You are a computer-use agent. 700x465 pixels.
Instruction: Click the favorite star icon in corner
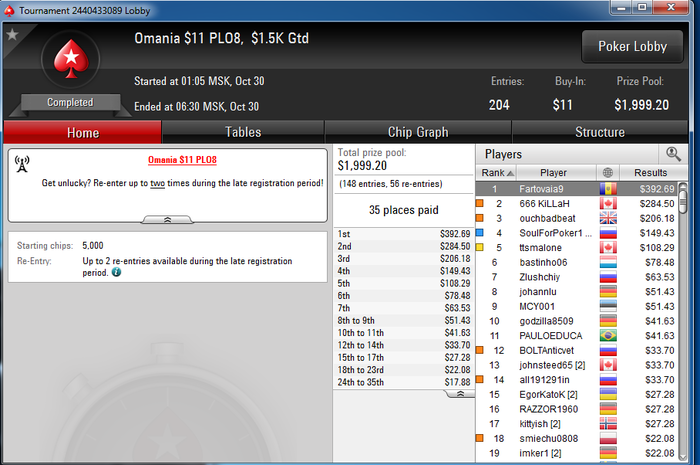pyautogui.click(x=12, y=34)
